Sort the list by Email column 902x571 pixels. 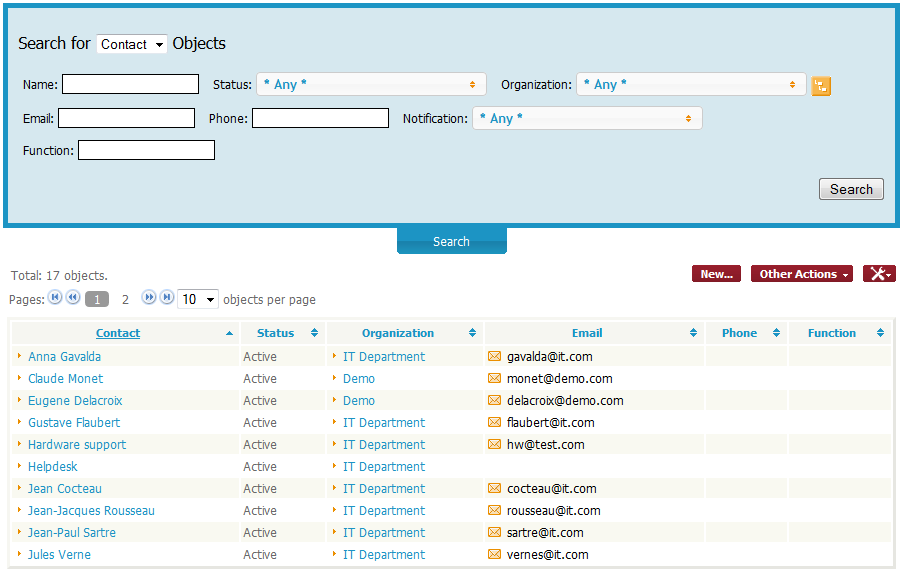[x=587, y=333]
